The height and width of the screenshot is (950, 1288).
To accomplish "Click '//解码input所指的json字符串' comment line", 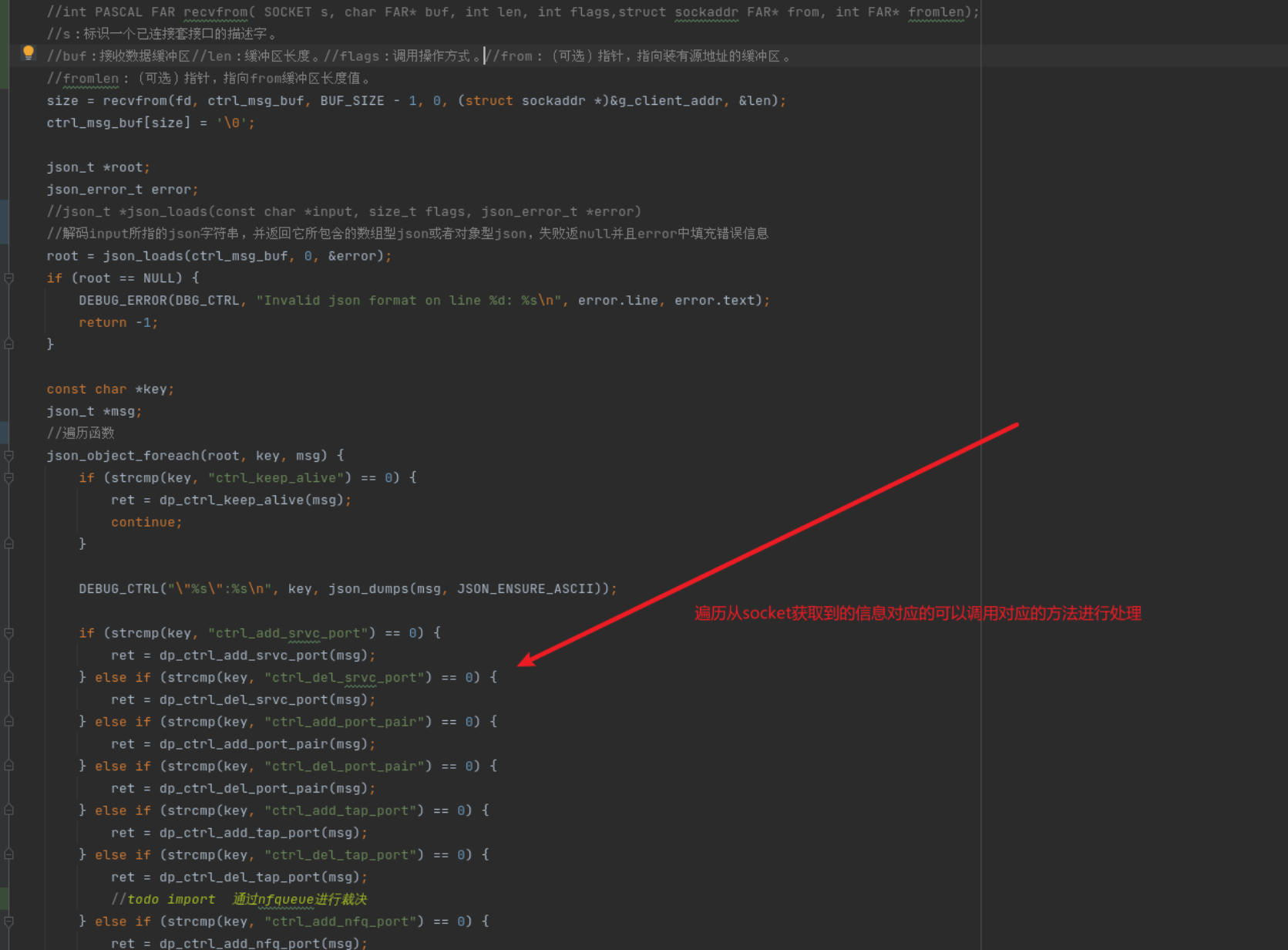I will coord(407,234).
